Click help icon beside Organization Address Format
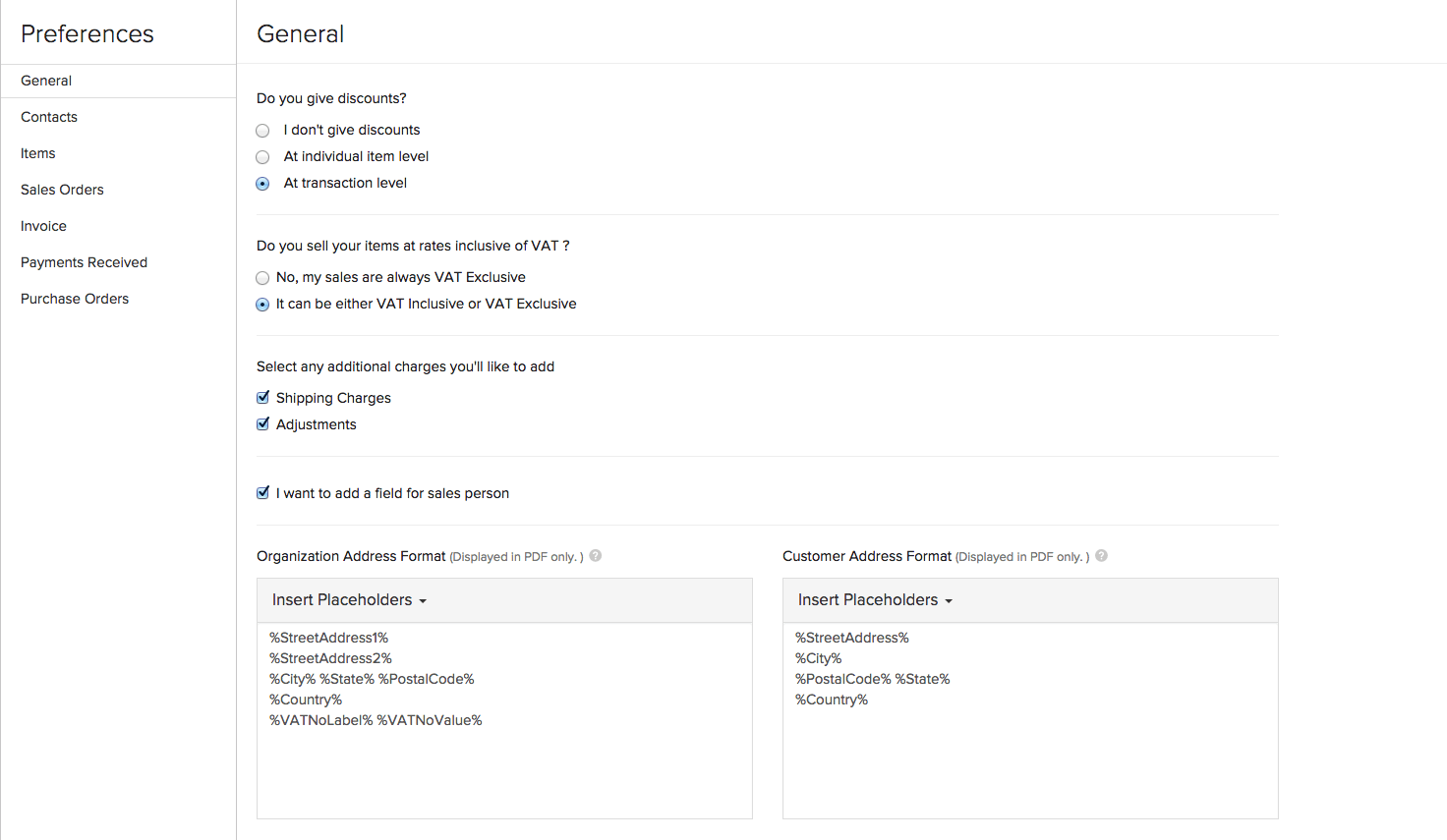1447x840 pixels. 596,556
